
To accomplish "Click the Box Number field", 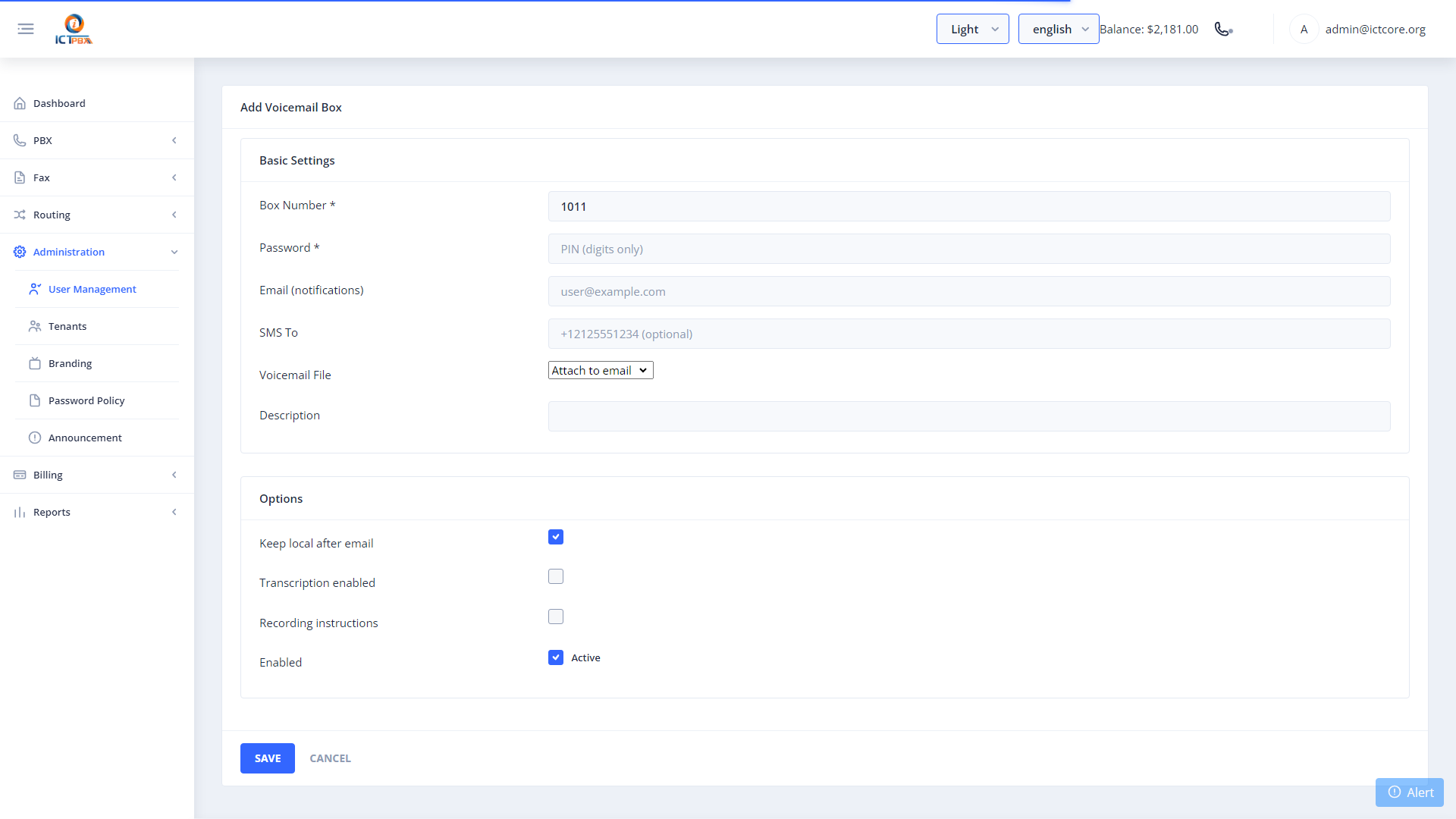I will [969, 206].
